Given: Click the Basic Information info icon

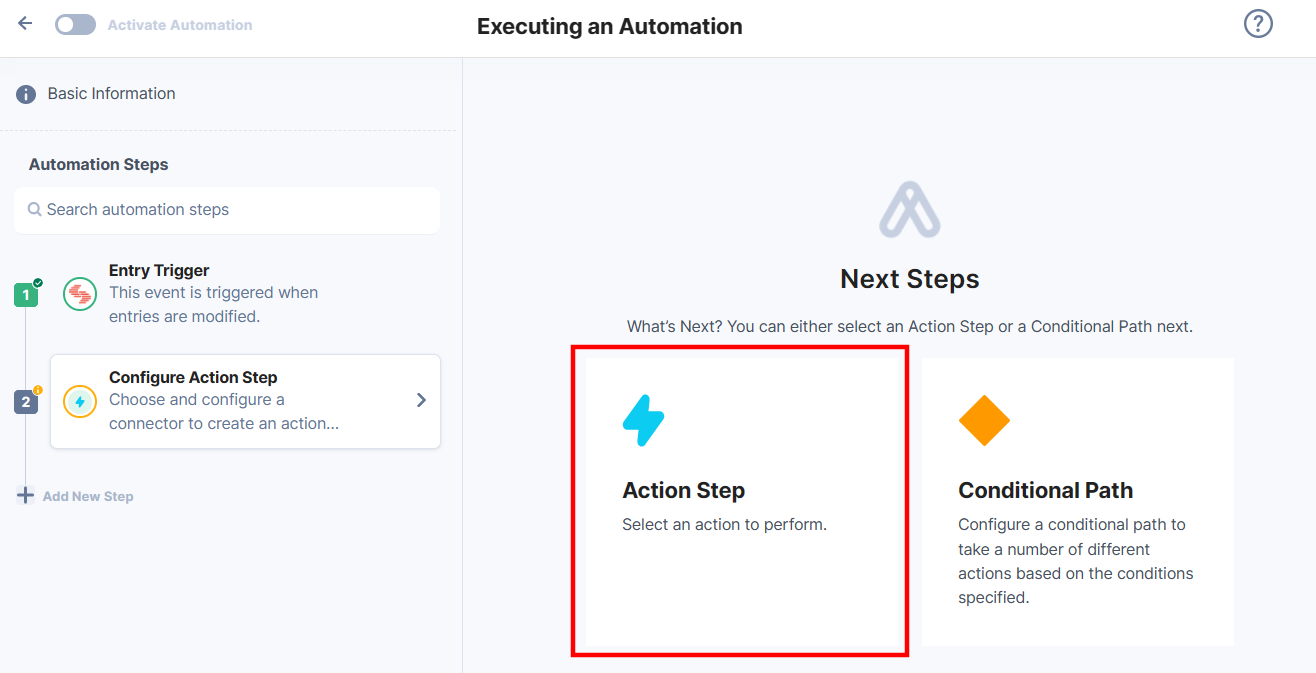Looking at the screenshot, I should coord(26,95).
